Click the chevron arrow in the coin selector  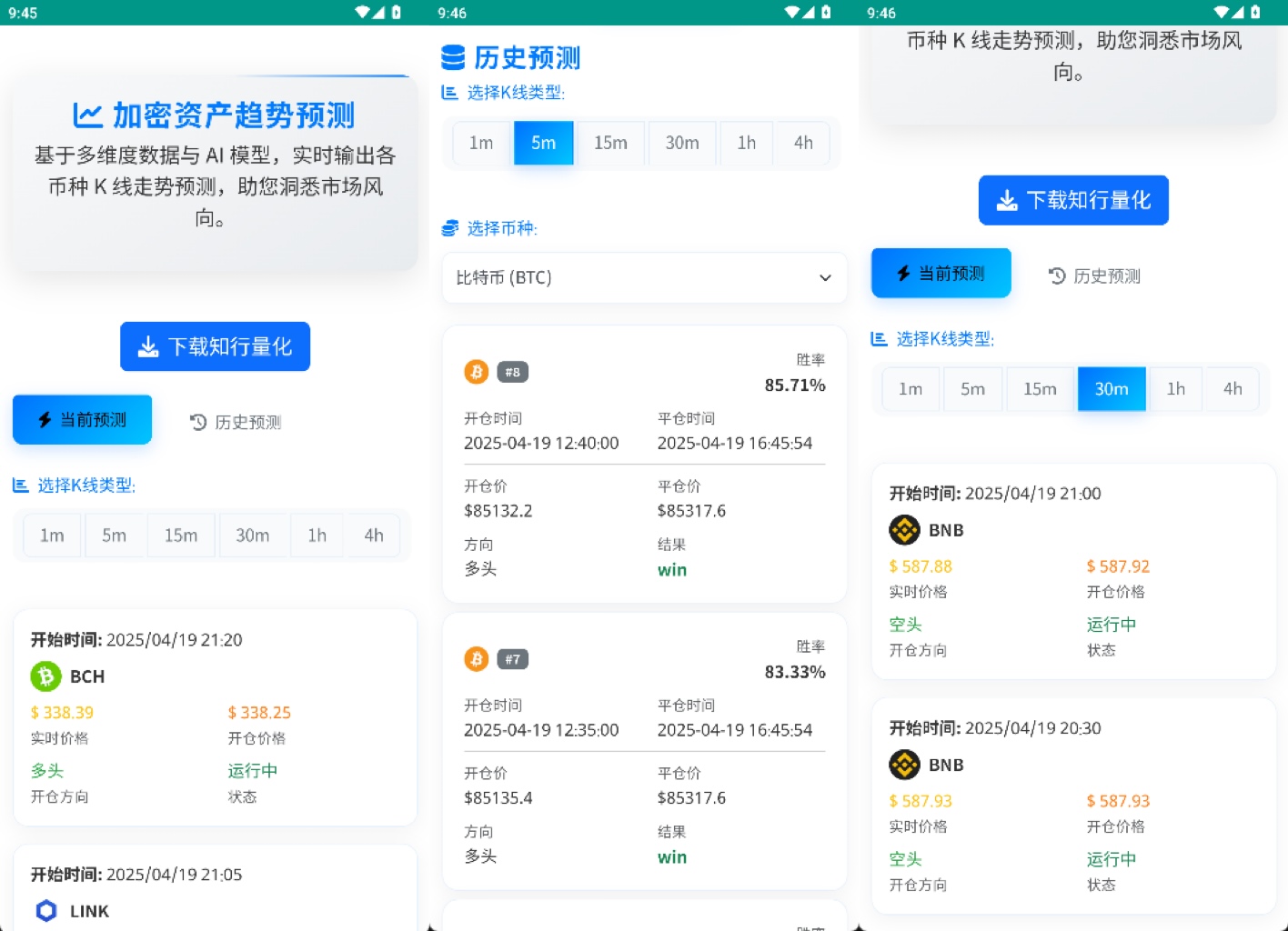(825, 277)
